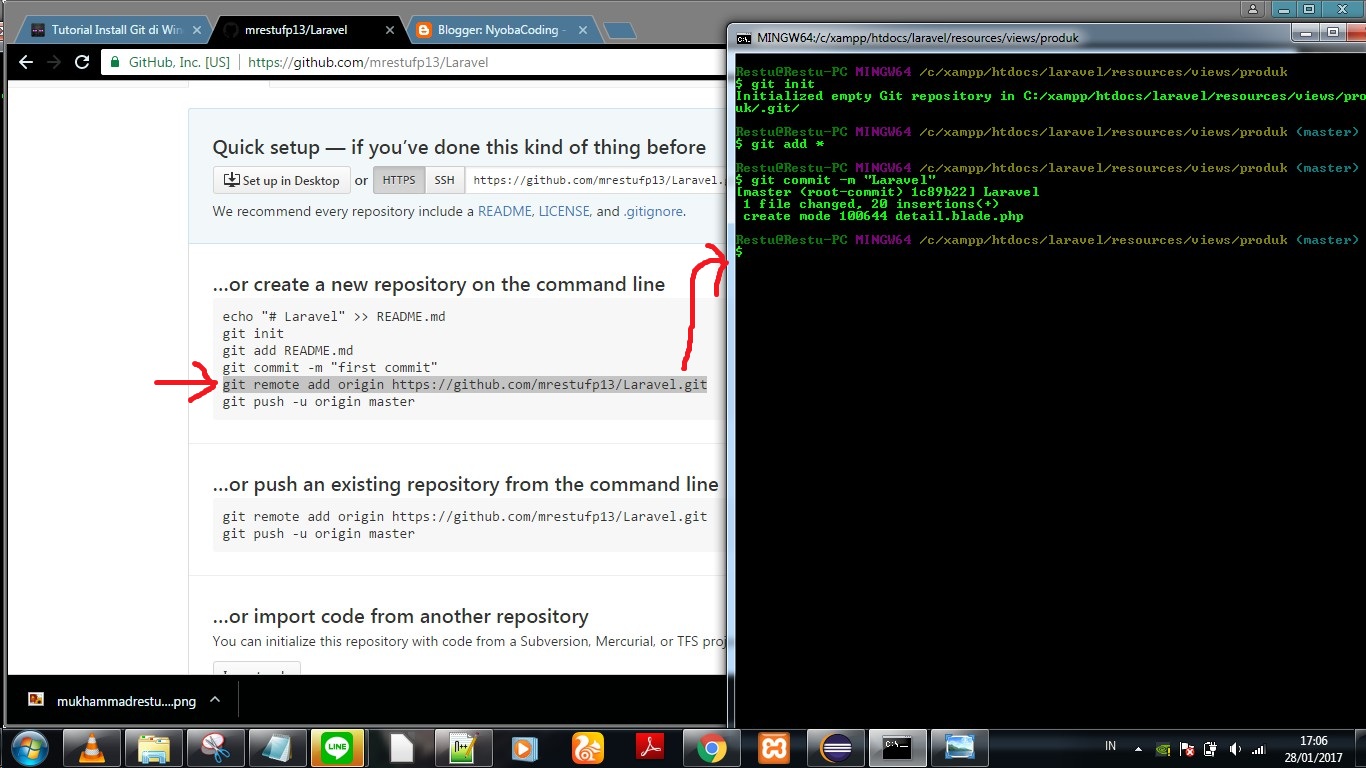
Task: Click 'git commit -m "Laravel"' in the terminal
Action: coord(843,180)
